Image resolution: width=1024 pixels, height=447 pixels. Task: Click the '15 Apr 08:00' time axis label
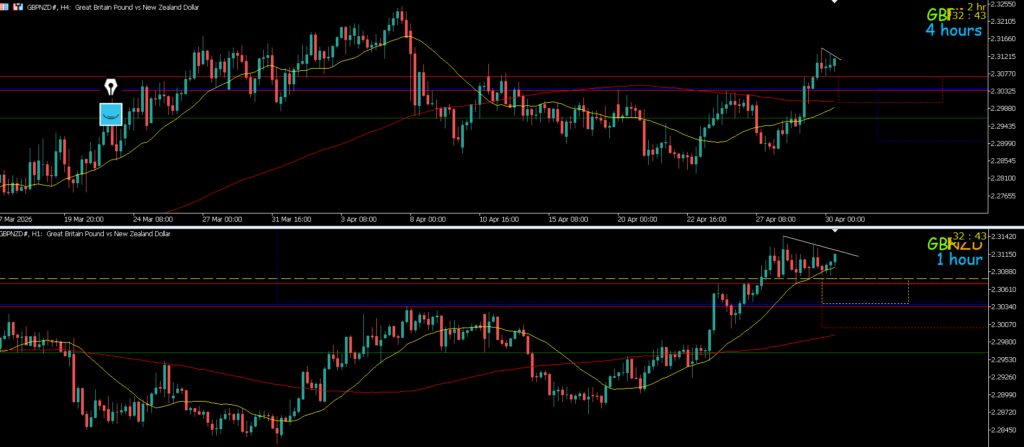point(566,220)
